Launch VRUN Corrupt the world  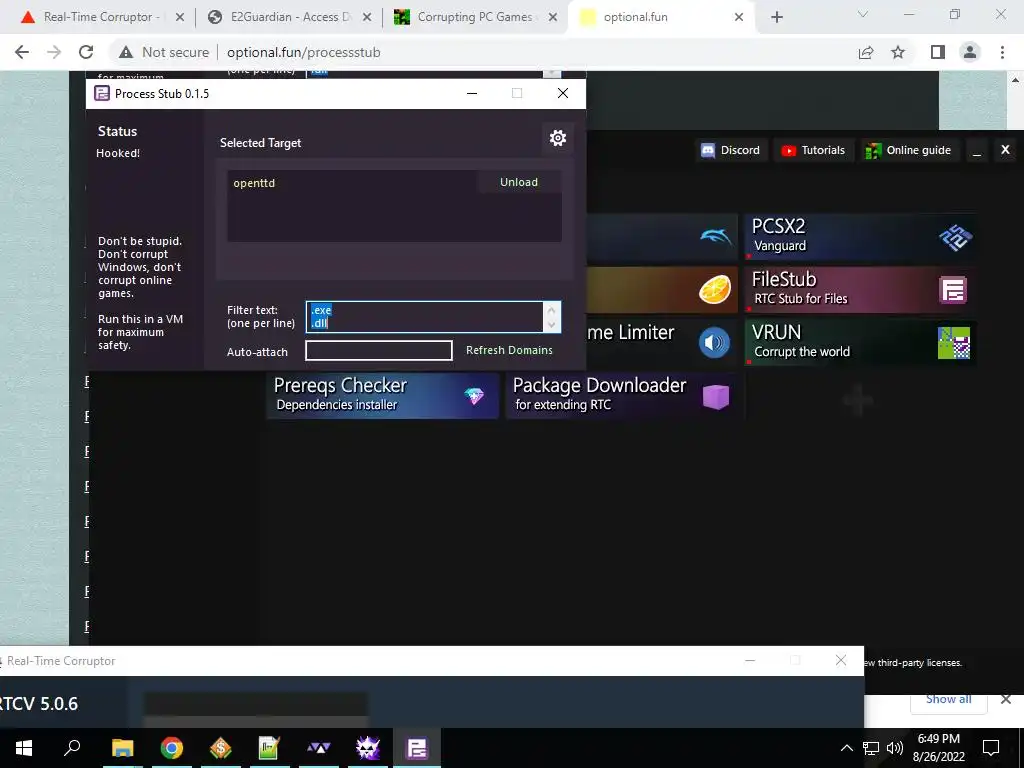860,342
